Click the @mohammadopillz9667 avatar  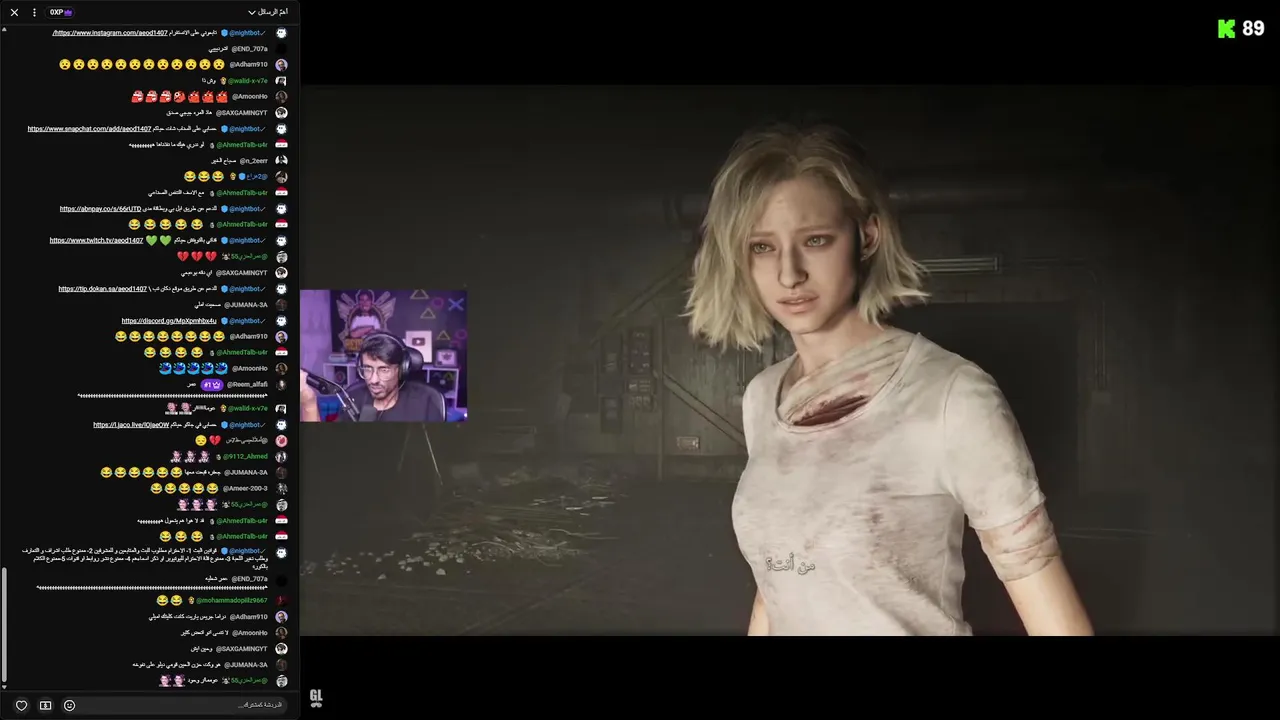pyautogui.click(x=281, y=601)
